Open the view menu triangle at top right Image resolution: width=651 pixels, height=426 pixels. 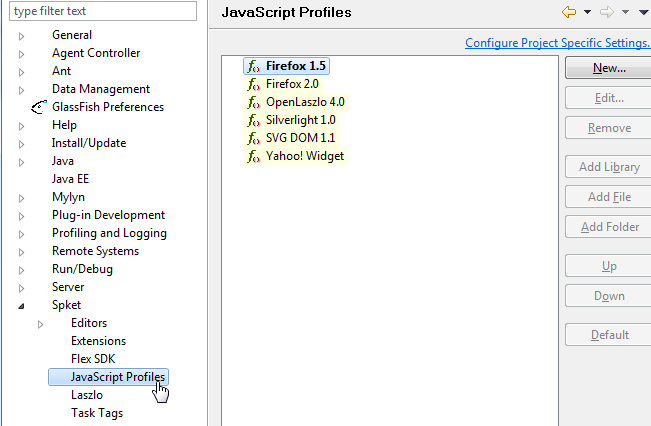coord(644,12)
